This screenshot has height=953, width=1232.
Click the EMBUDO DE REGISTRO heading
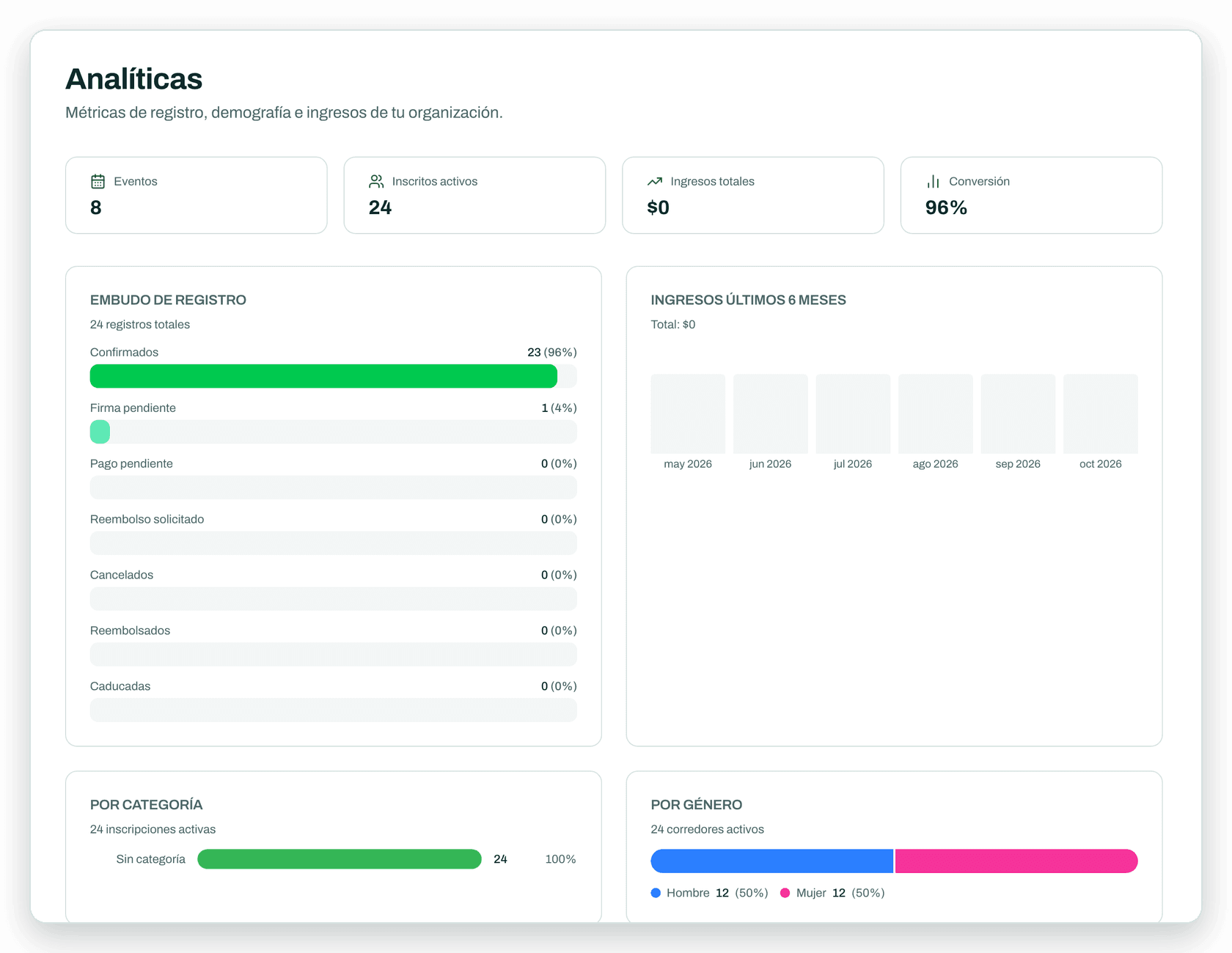click(168, 300)
